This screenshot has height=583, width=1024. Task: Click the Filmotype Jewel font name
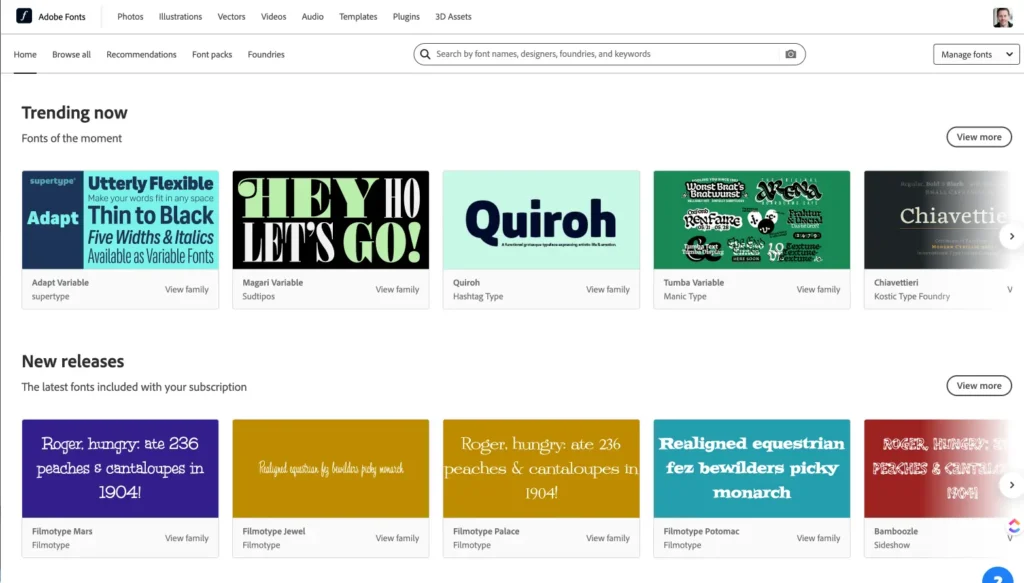point(274,531)
